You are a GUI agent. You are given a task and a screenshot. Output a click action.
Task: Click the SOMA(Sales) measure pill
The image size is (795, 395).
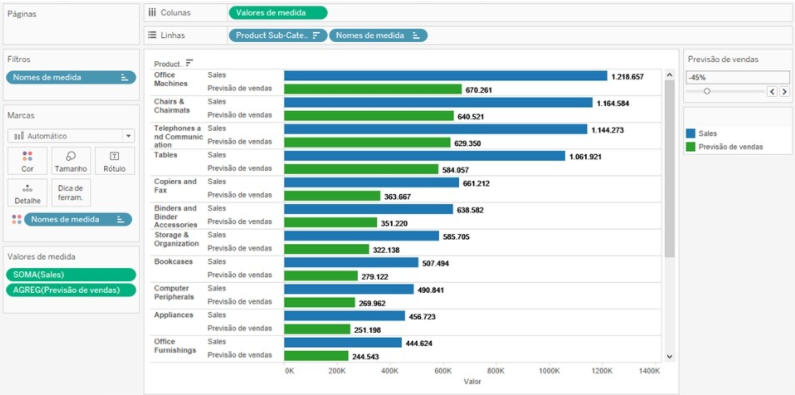point(71,274)
